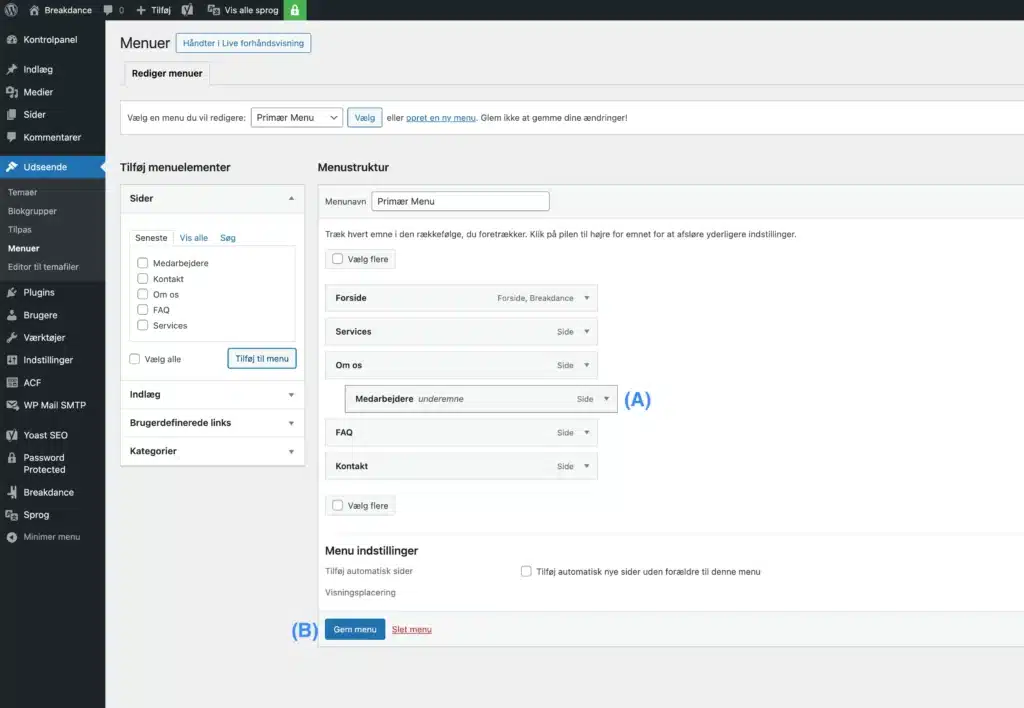Click the green padlock icon
Image resolution: width=1024 pixels, height=708 pixels.
point(295,10)
